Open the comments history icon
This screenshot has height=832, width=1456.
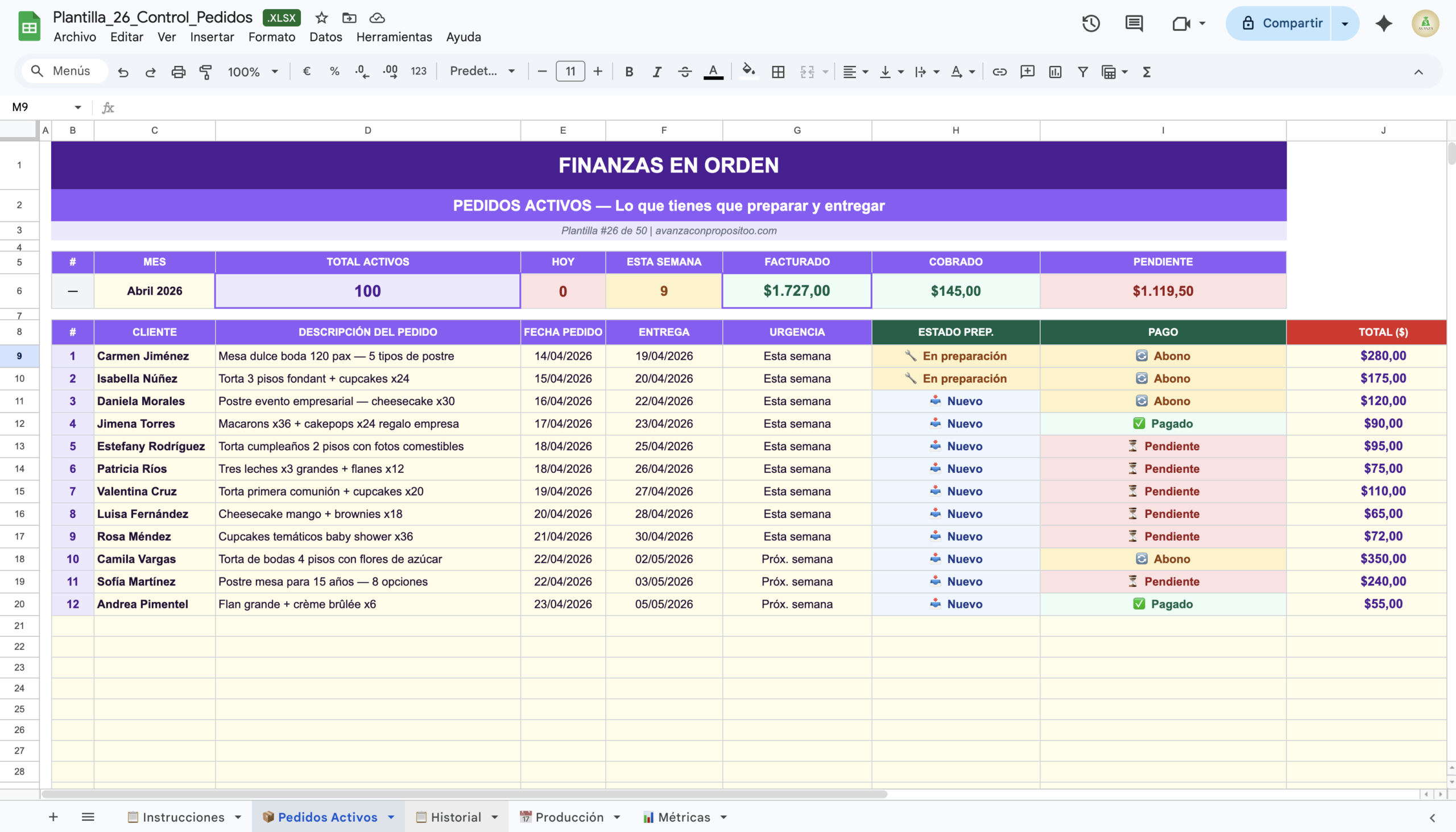1134,23
